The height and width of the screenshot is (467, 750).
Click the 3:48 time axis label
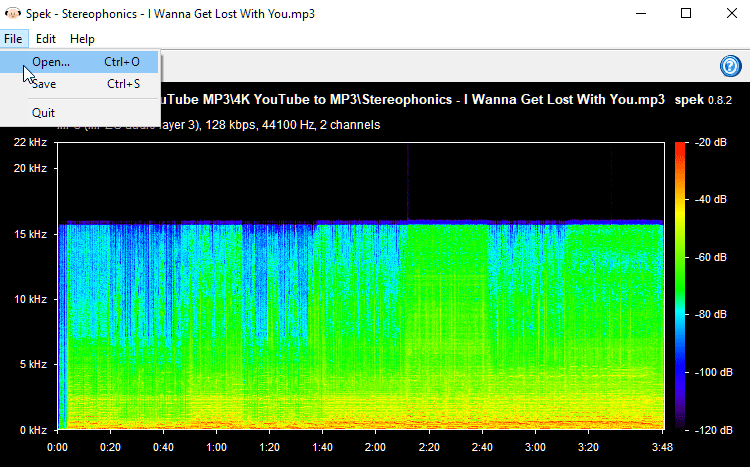click(663, 447)
